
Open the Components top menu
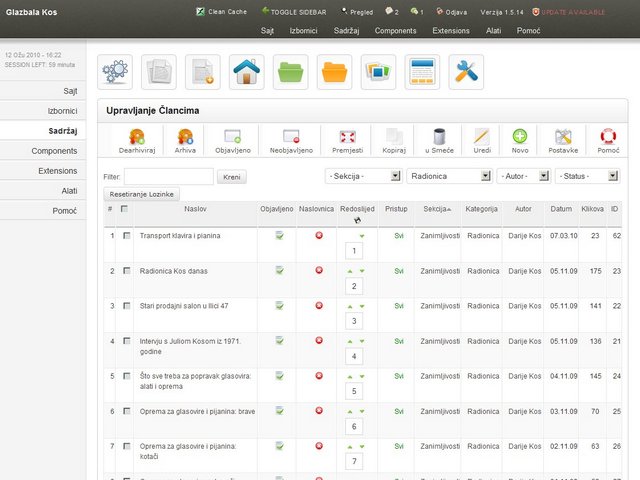click(x=396, y=31)
